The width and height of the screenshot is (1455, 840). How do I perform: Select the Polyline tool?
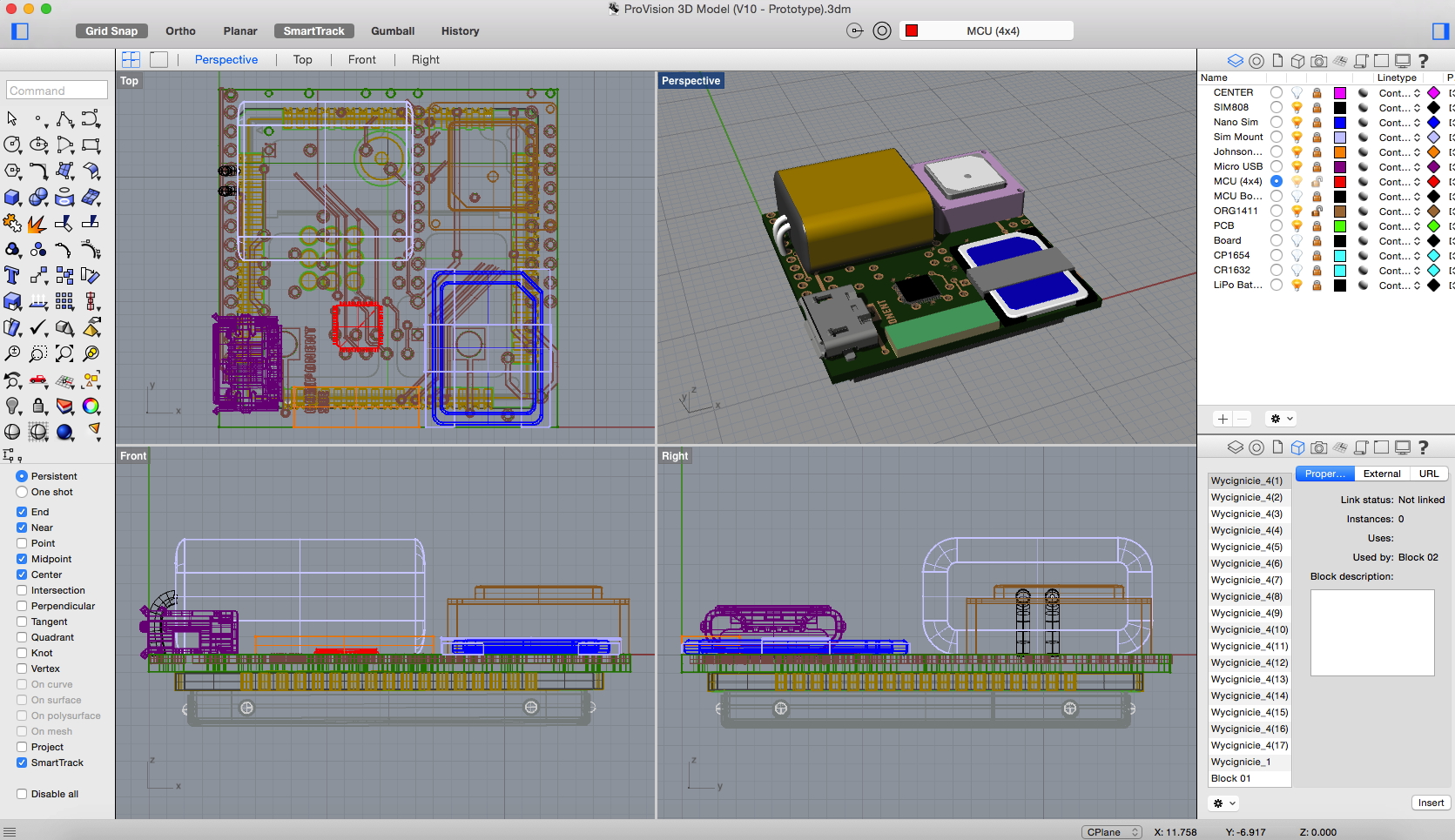(64, 119)
